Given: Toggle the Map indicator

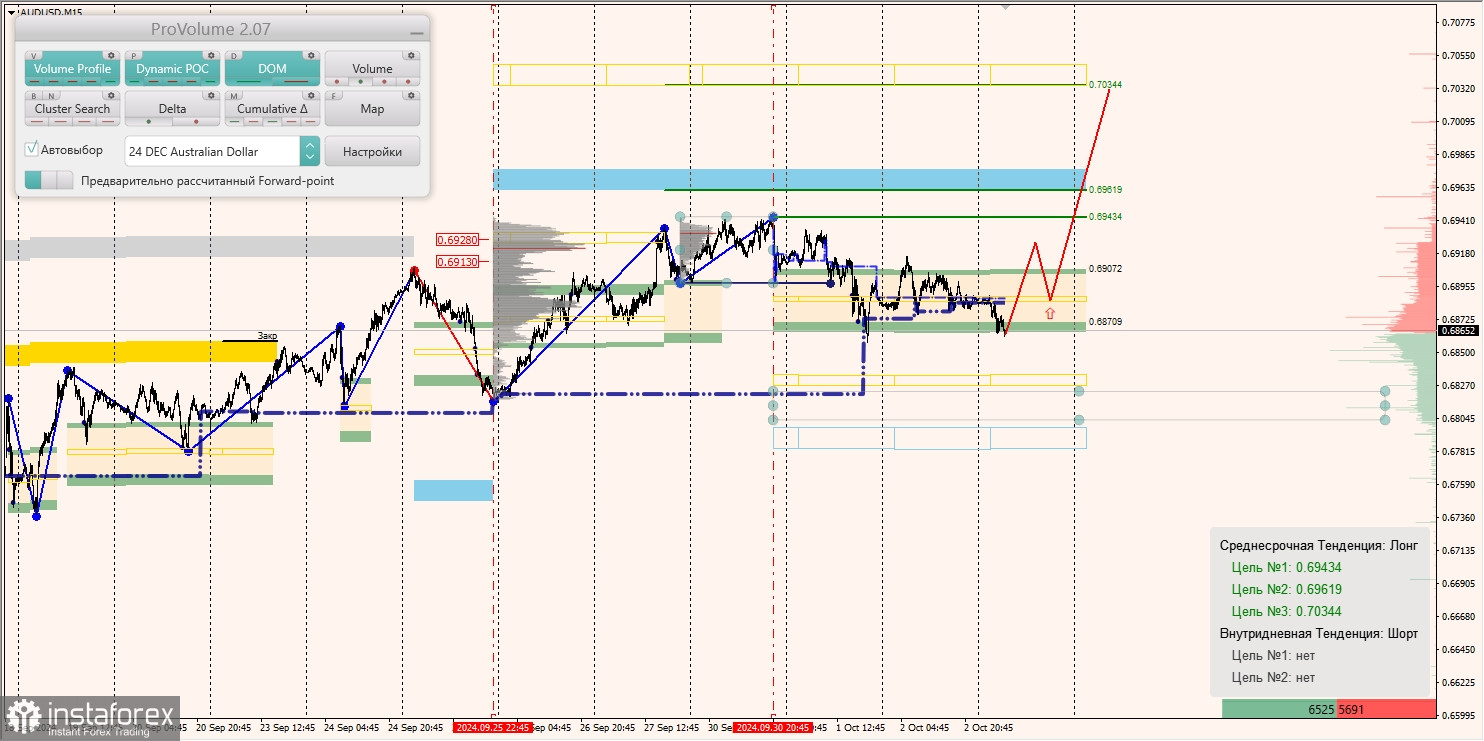Looking at the screenshot, I should click(372, 108).
